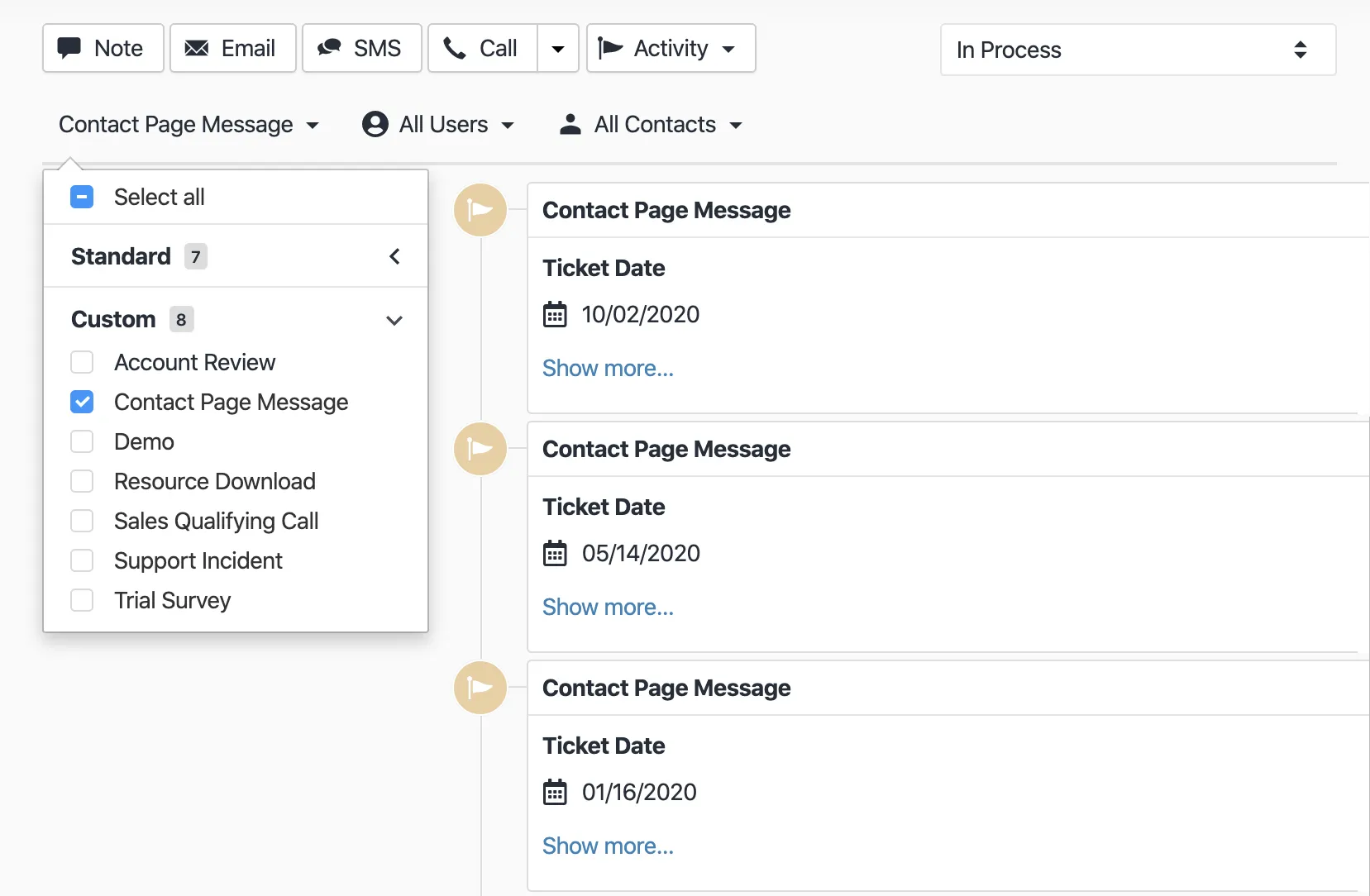This screenshot has width=1370, height=896.
Task: Click the Email button
Action: click(233, 48)
